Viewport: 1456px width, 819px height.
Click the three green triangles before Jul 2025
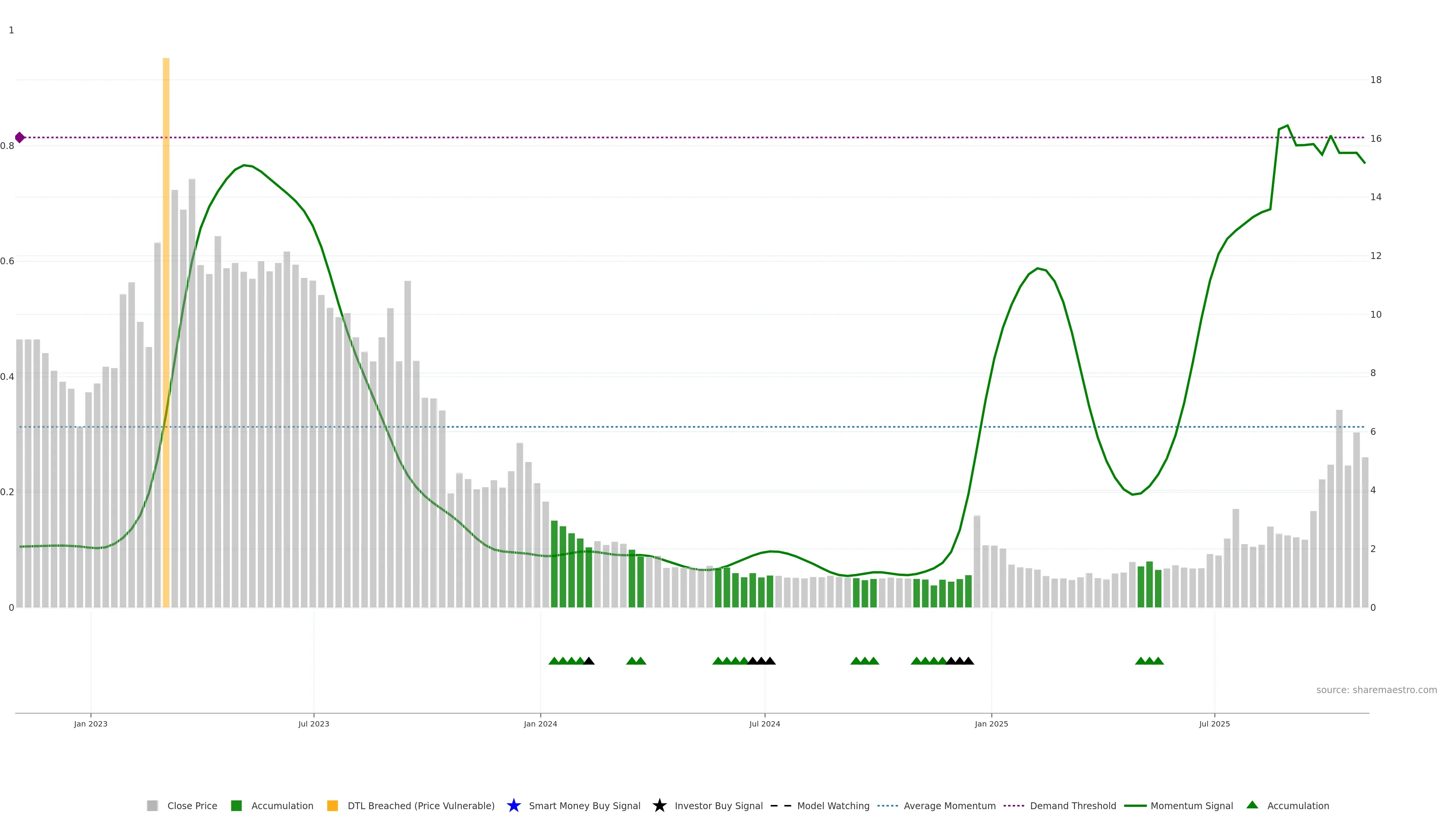point(1149,661)
